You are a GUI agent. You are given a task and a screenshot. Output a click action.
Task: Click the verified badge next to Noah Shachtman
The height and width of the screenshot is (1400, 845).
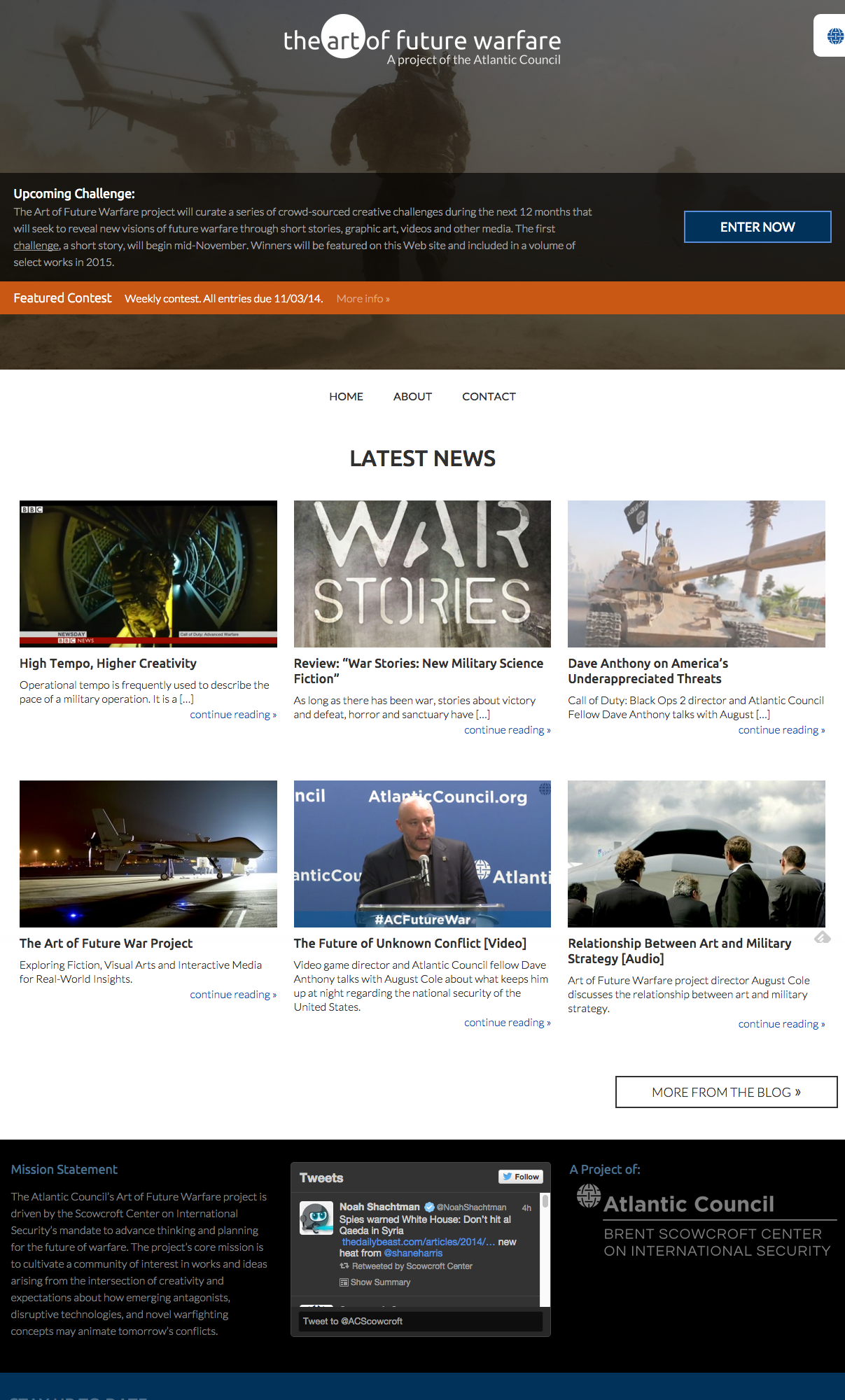coord(429,1207)
